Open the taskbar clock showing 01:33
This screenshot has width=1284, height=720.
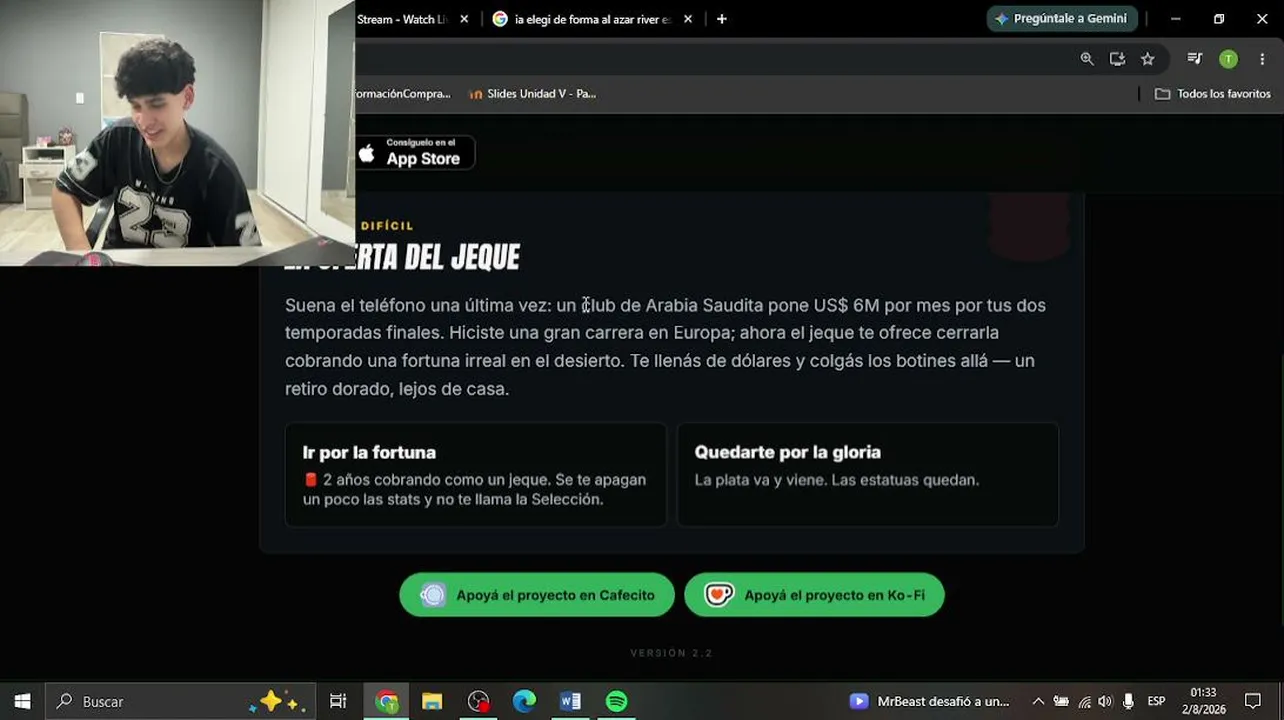(x=1204, y=701)
